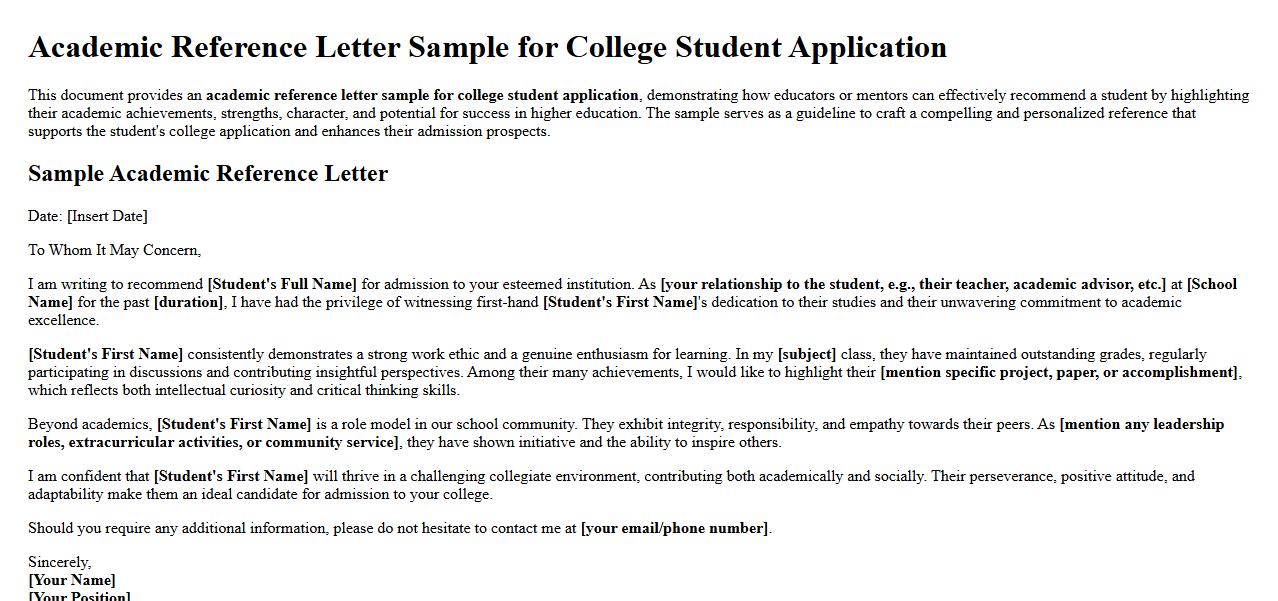
Task: Click the '[Student's Full Name]' placeholder
Action: (x=282, y=284)
